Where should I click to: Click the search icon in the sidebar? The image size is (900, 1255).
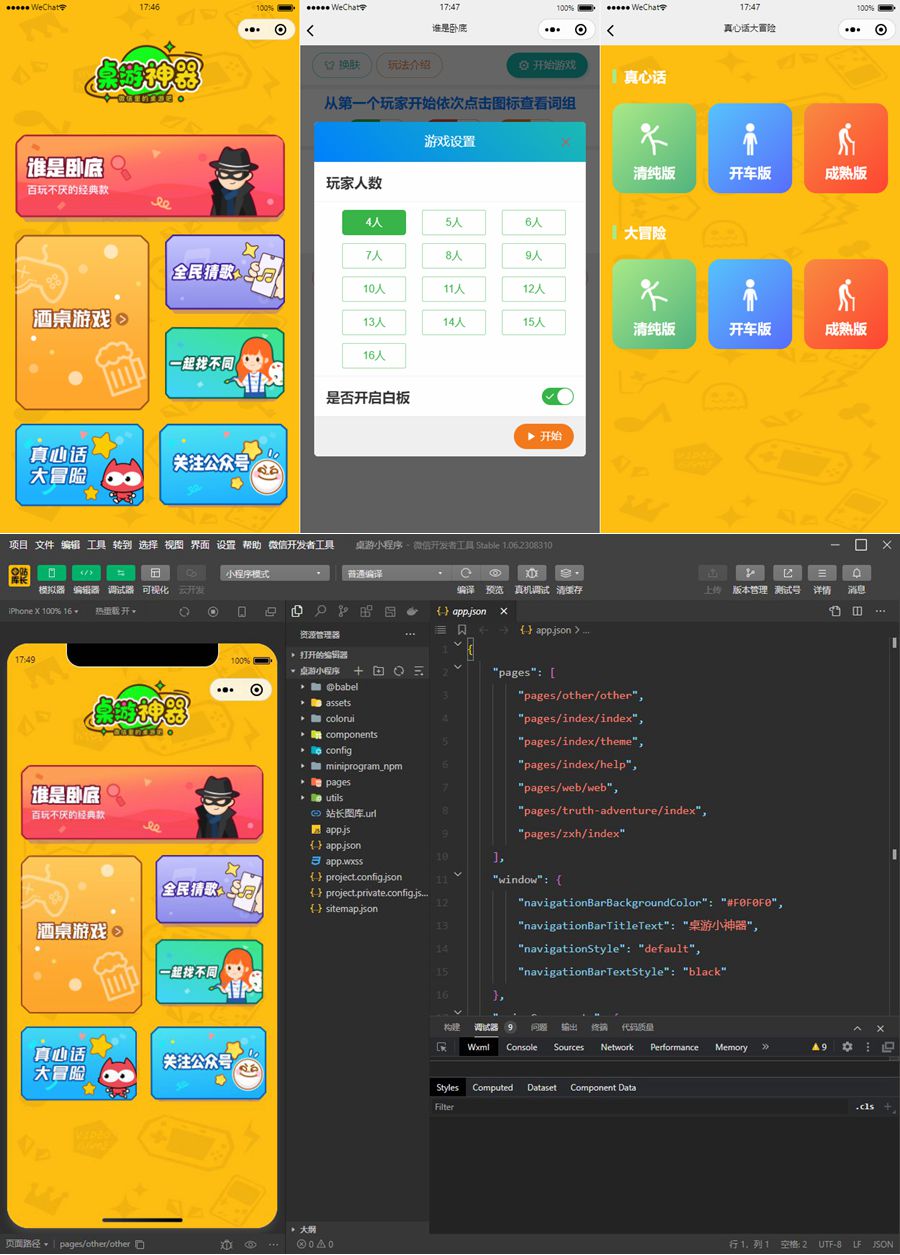tap(320, 611)
